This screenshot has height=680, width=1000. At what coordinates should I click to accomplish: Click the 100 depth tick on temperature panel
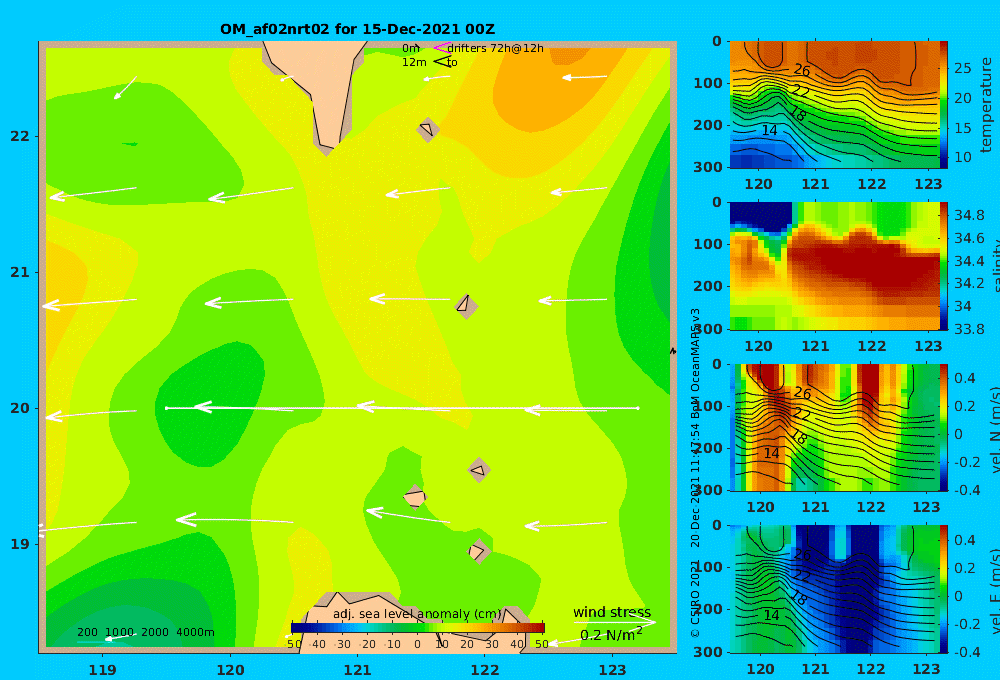tap(708, 83)
